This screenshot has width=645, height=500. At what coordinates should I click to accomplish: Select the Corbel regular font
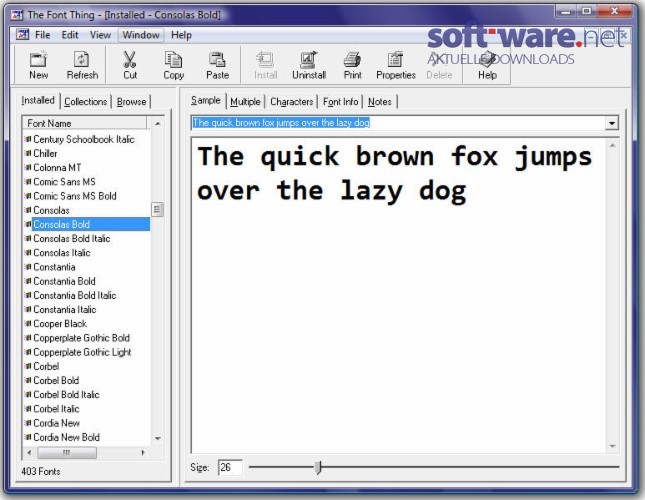pyautogui.click(x=46, y=366)
